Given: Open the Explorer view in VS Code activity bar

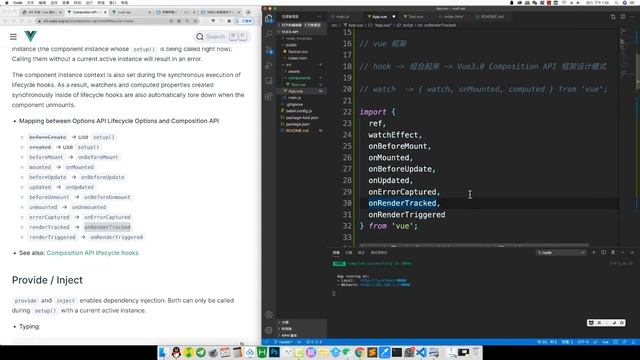Looking at the screenshot, I should point(269,18).
